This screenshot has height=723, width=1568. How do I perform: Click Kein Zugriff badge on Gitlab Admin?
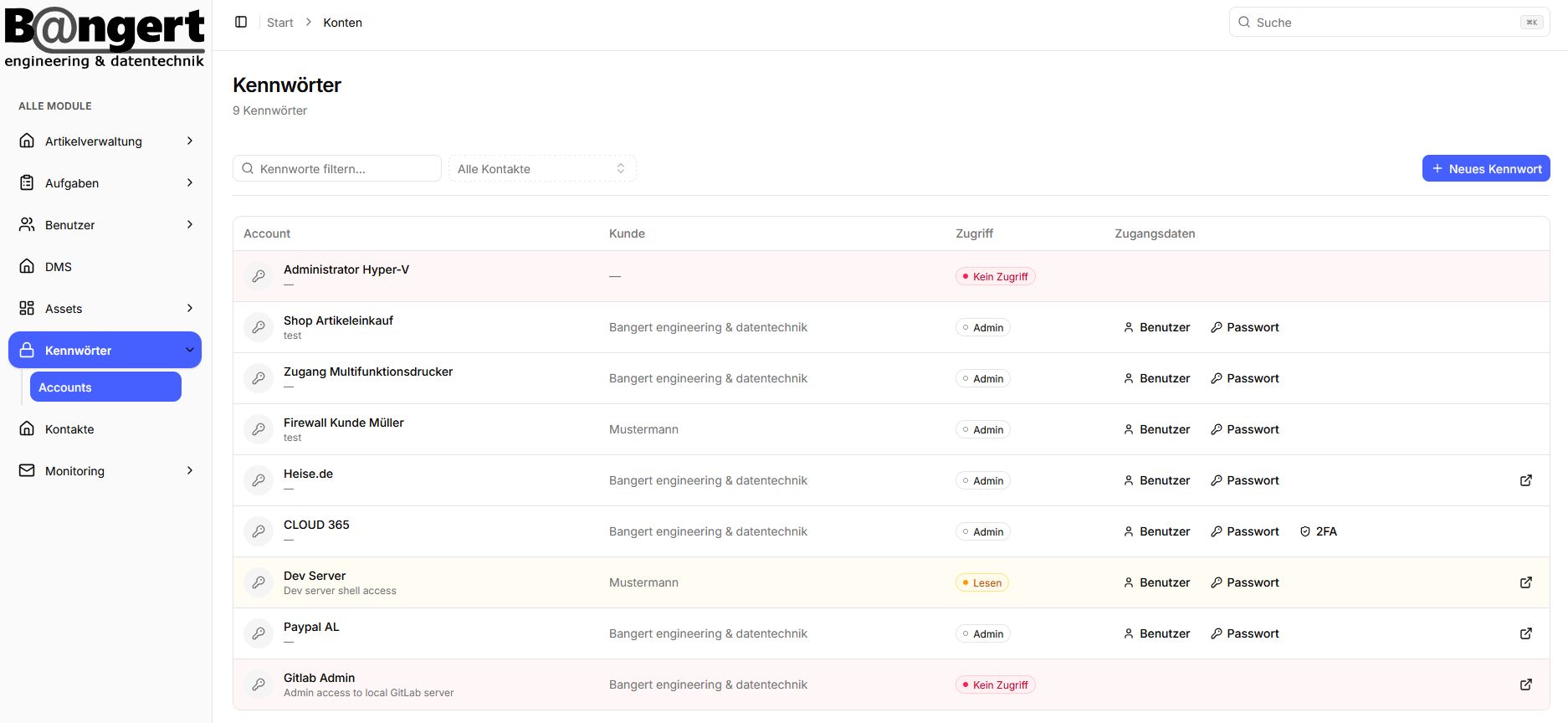coord(996,685)
